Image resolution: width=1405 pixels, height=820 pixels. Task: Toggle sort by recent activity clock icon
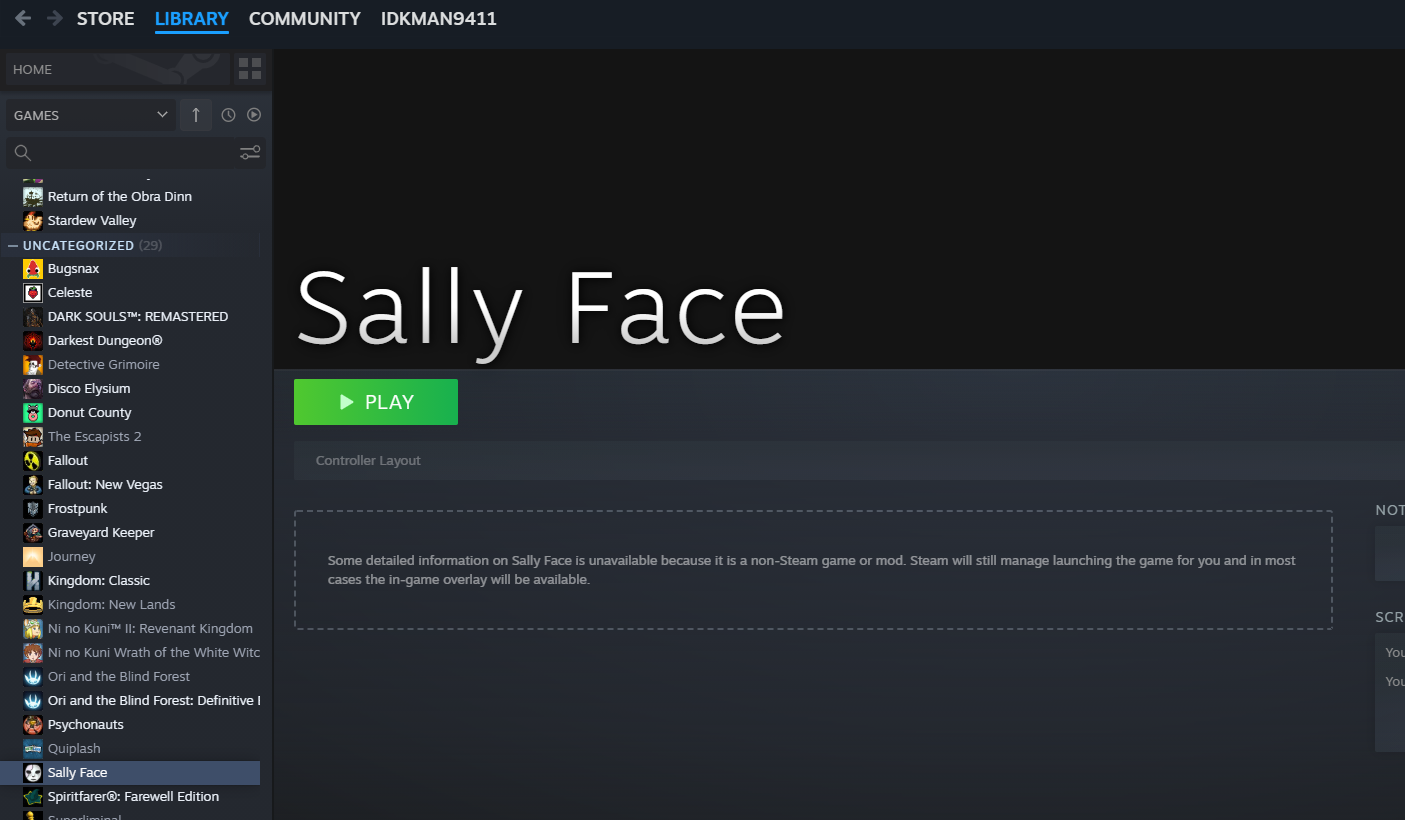tap(228, 115)
